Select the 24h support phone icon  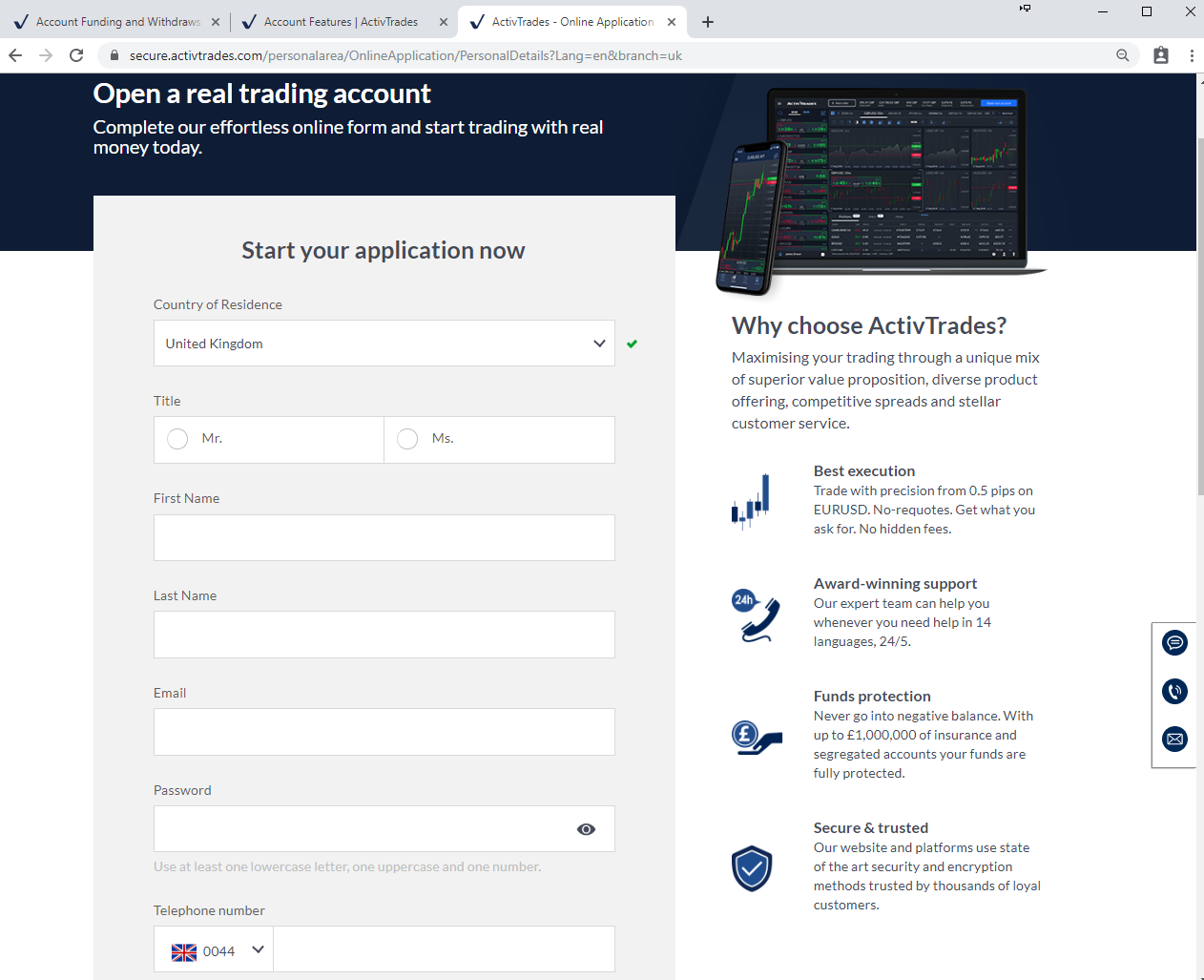(x=756, y=615)
